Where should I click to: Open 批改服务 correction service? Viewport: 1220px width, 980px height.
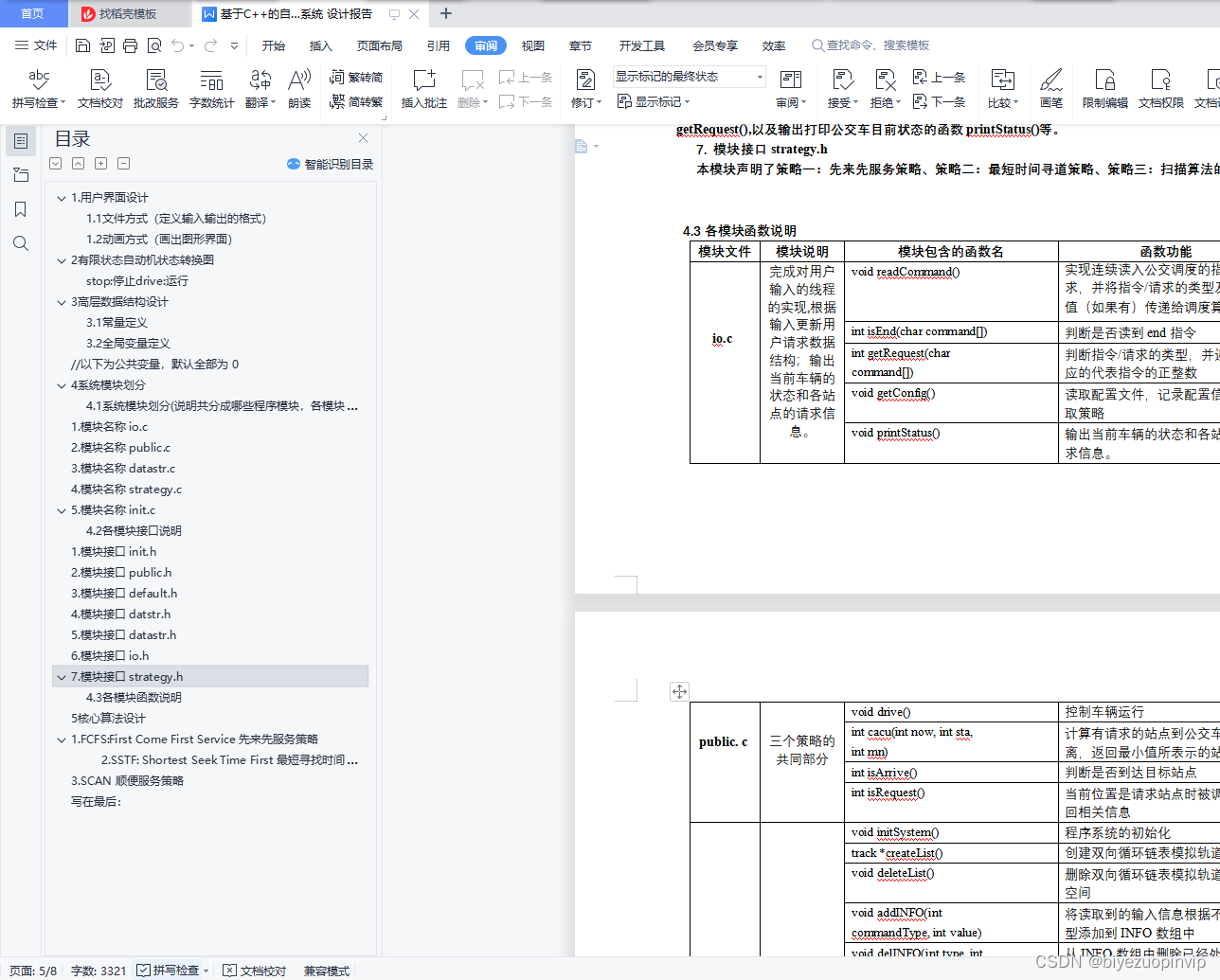coord(156,89)
